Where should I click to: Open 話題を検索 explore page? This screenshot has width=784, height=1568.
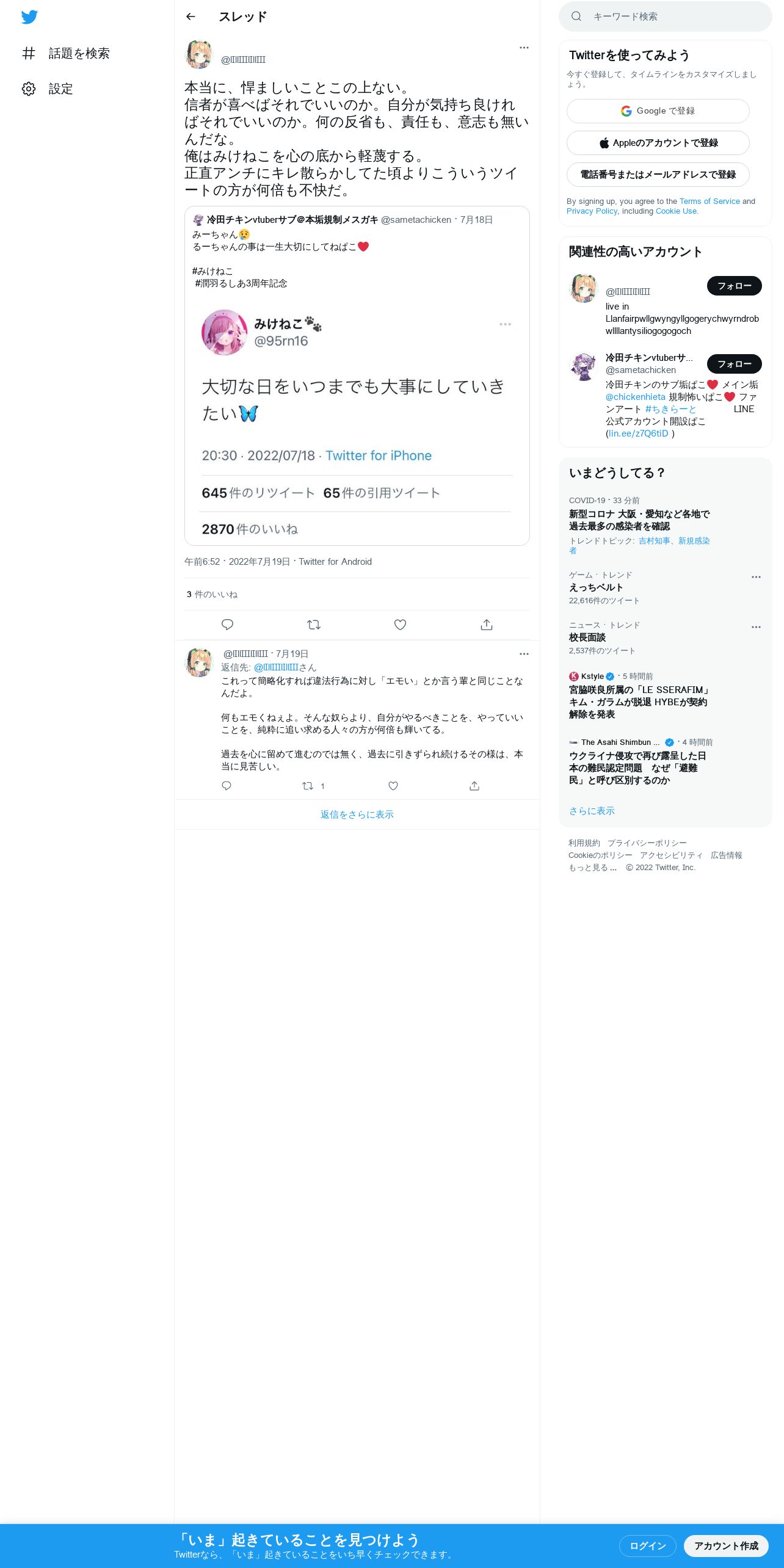65,53
